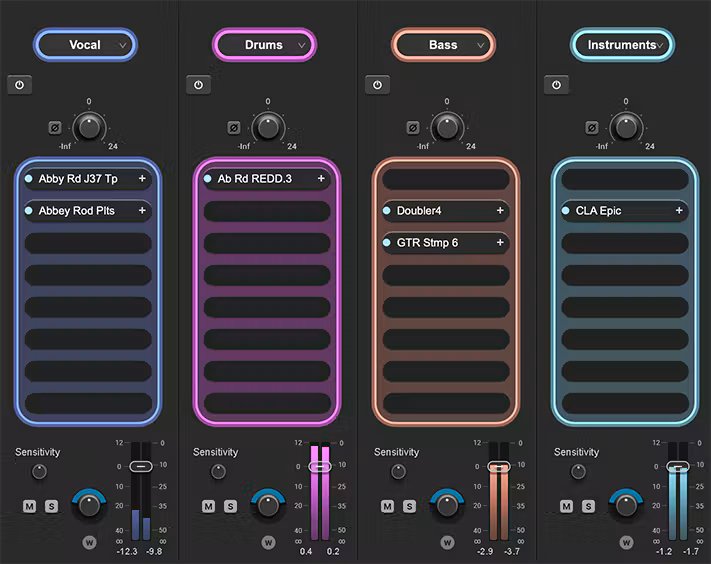
Task: Click the Bass Sensitivity knob
Action: 398,472
